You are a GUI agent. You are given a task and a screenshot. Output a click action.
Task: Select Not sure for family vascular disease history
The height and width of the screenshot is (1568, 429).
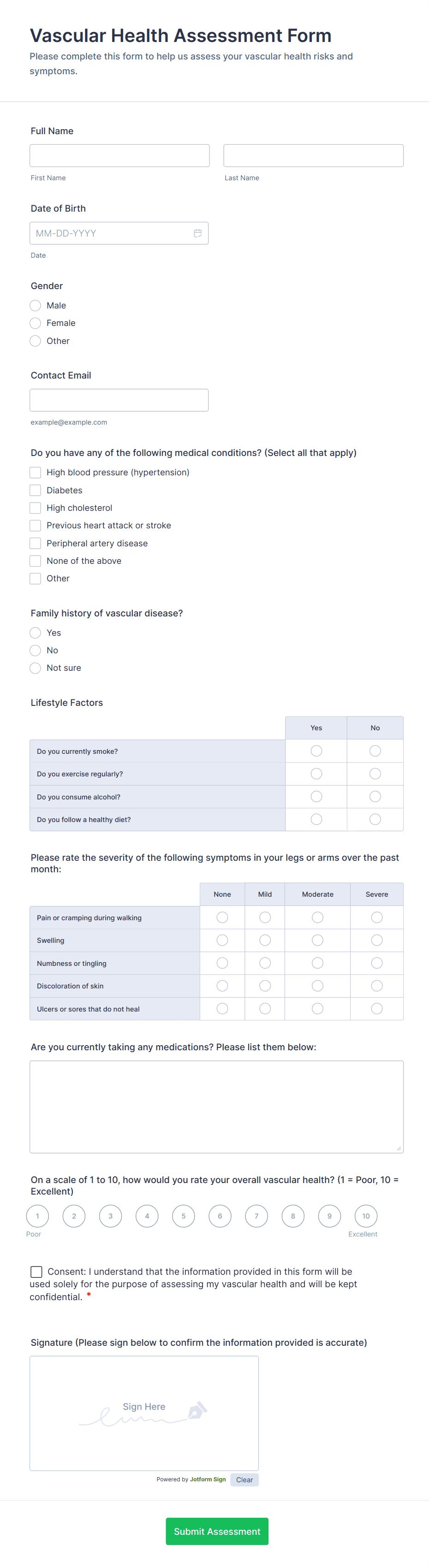point(36,668)
